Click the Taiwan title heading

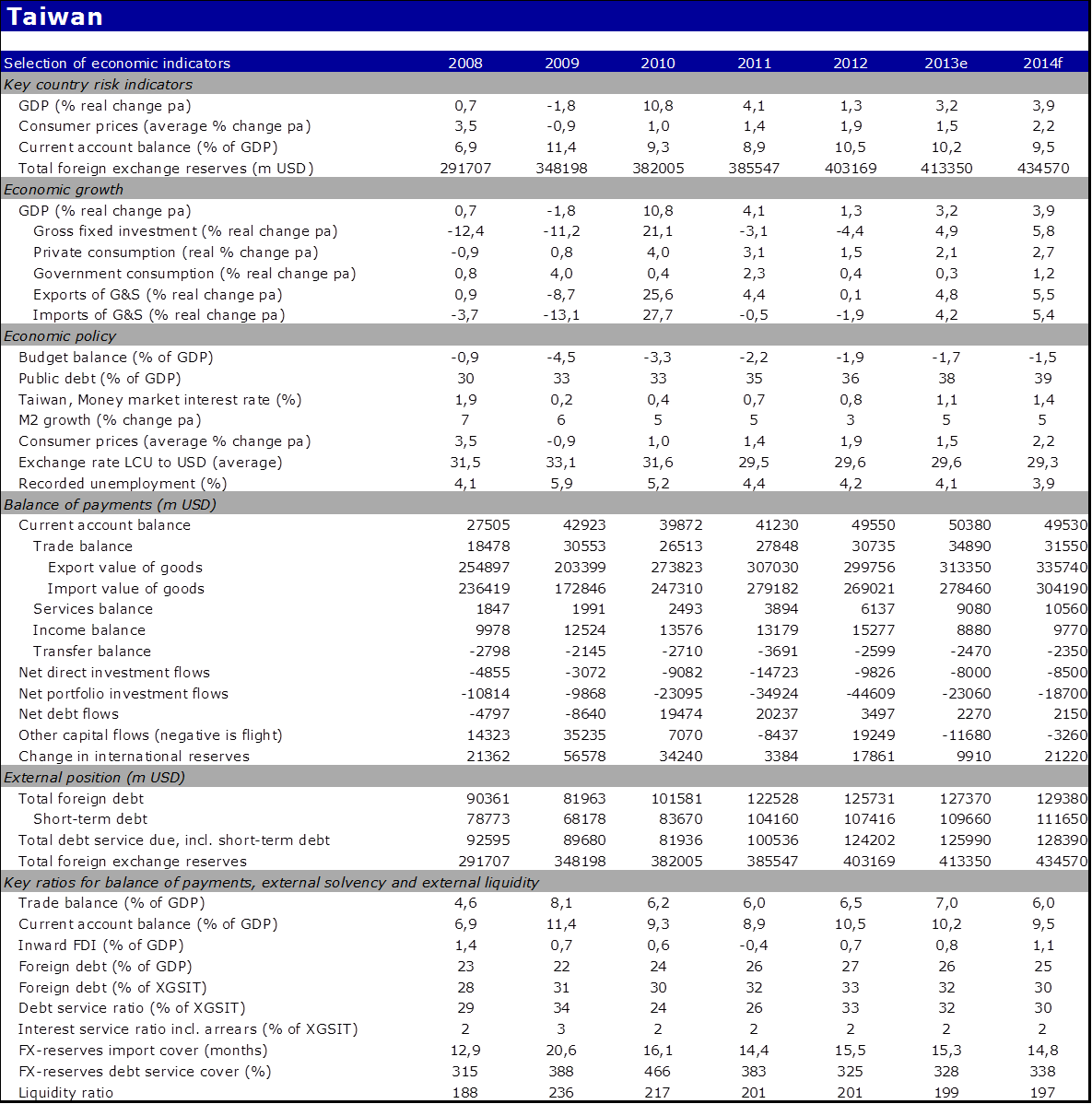click(x=55, y=17)
